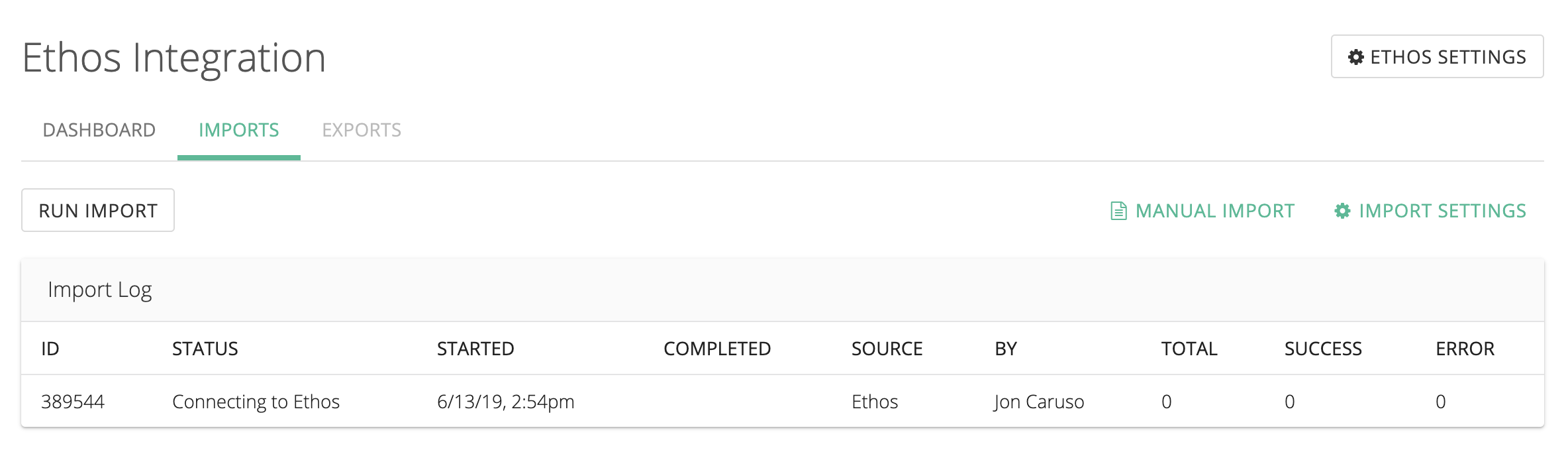Click the Completed column header
This screenshot has width=1568, height=456.
pyautogui.click(x=717, y=349)
